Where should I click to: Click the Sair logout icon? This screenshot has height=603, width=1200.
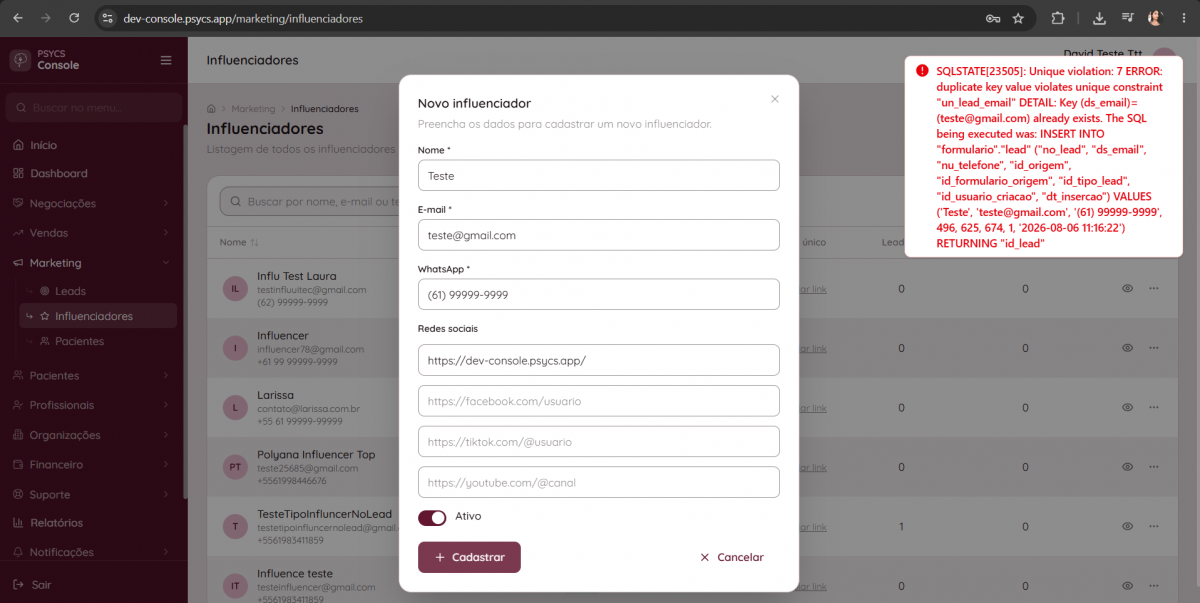(19, 584)
